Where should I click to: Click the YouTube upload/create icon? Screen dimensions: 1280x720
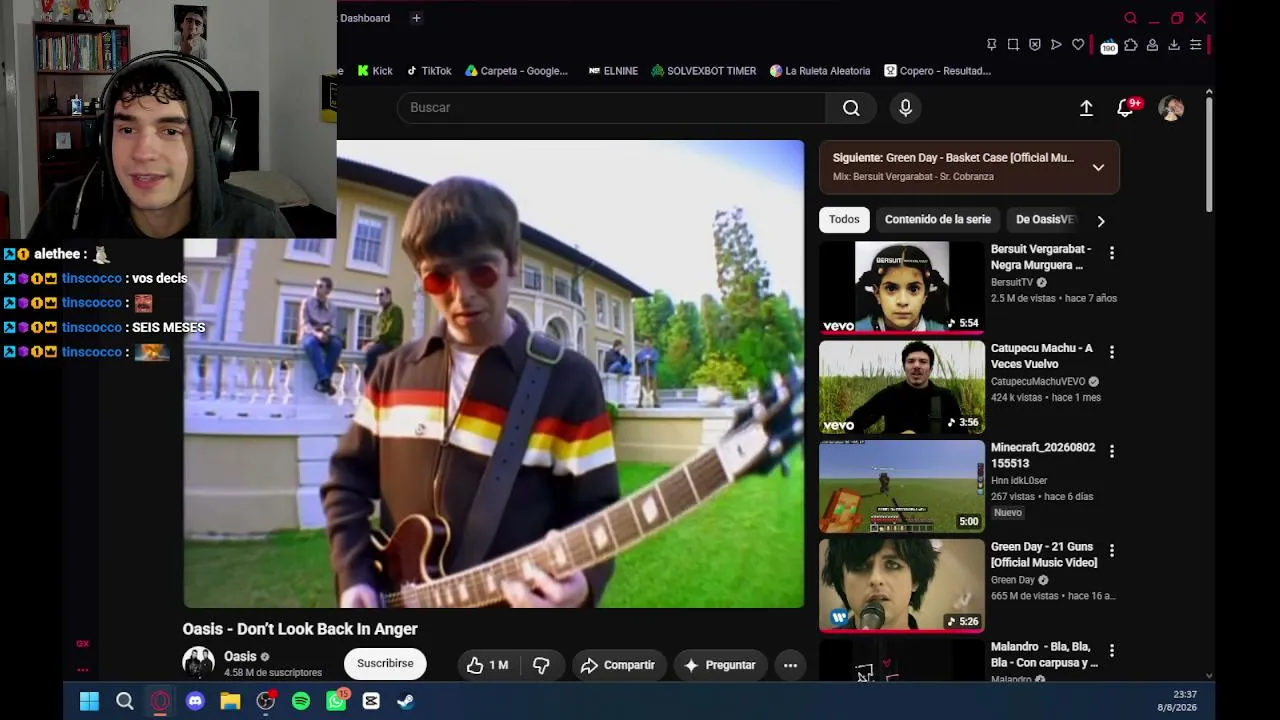click(1086, 108)
